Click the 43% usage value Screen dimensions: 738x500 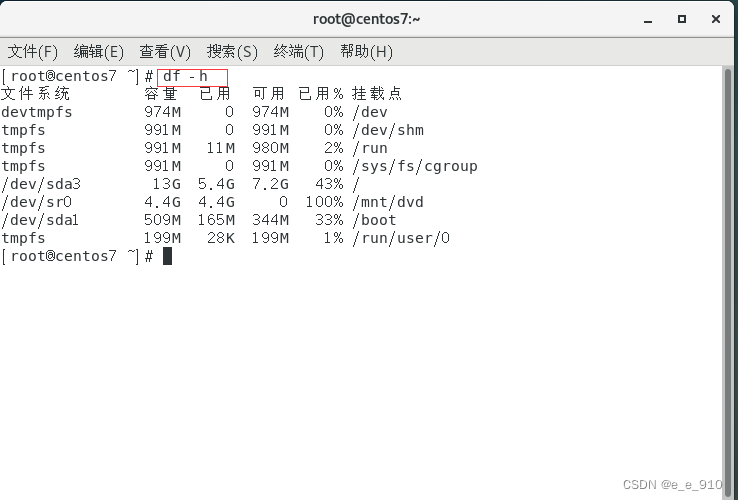(329, 184)
